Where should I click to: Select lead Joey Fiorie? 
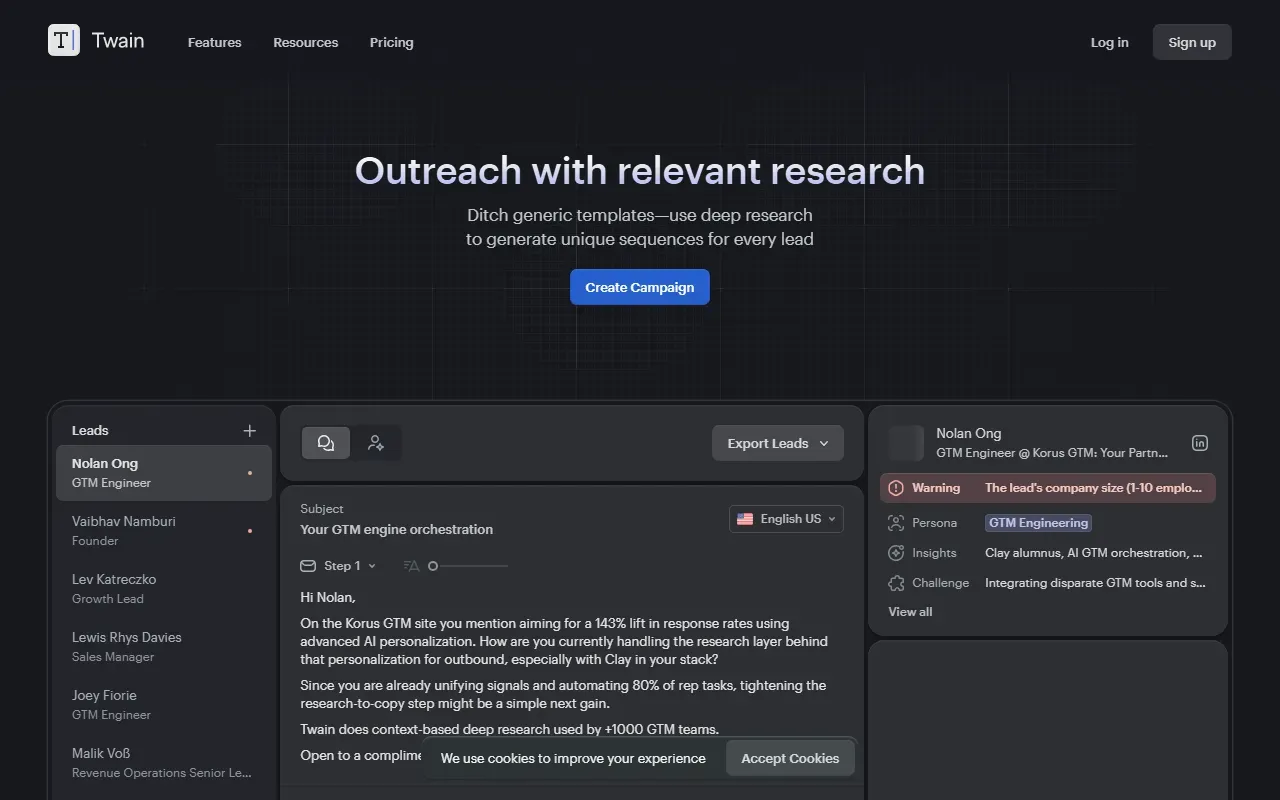(164, 705)
